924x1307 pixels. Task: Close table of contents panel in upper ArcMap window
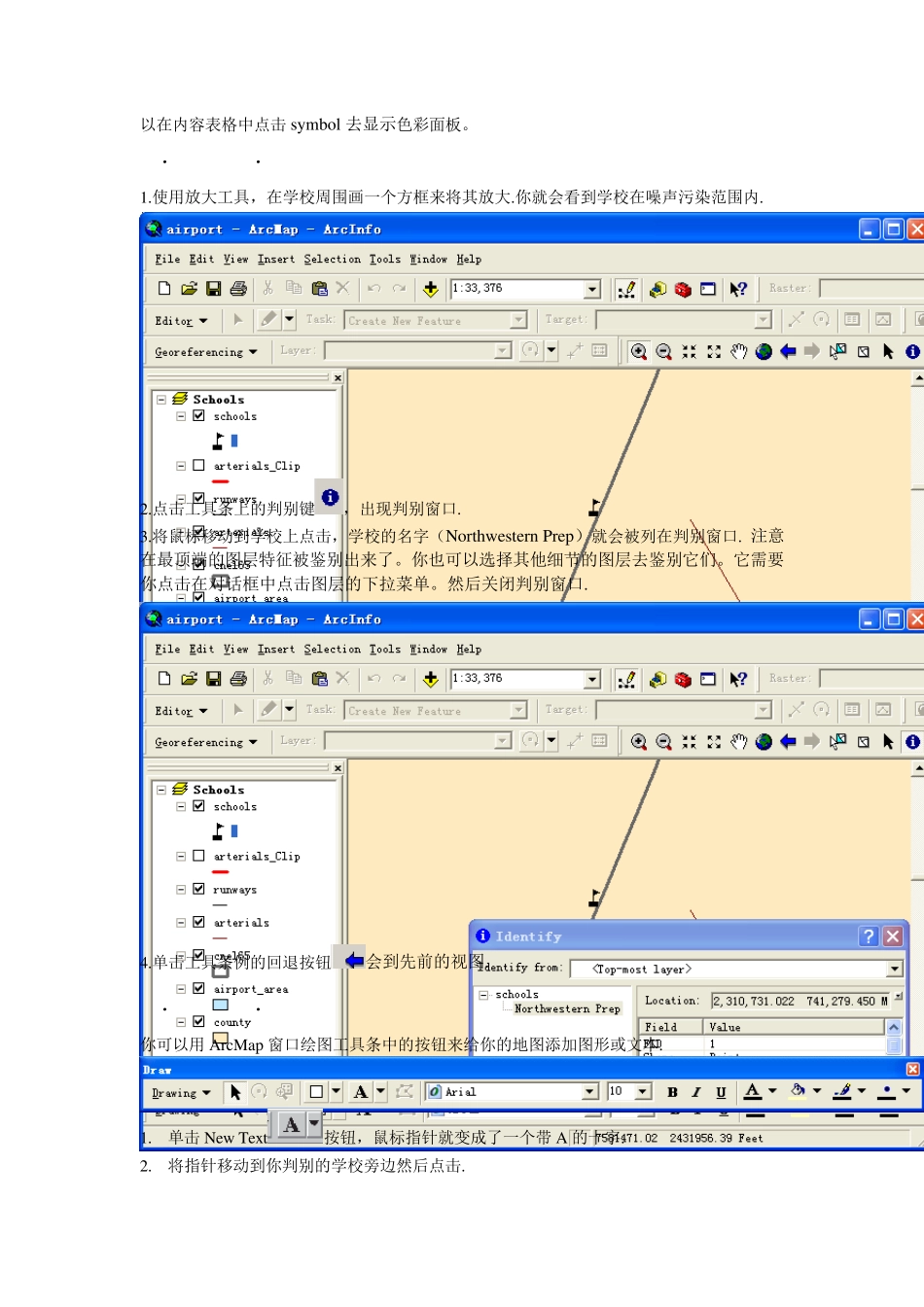[338, 377]
